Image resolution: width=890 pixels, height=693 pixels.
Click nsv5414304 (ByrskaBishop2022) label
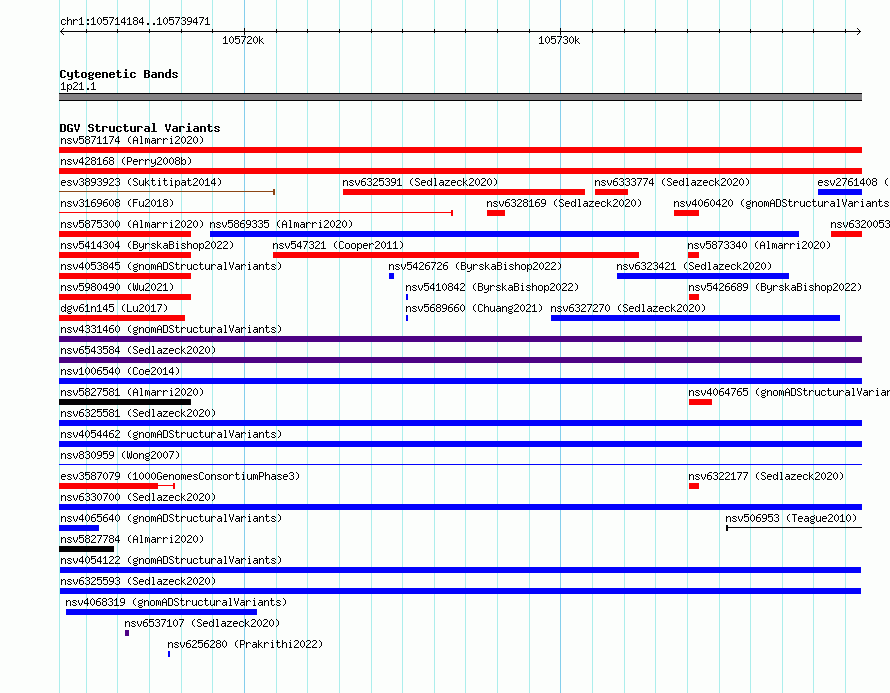pos(147,245)
